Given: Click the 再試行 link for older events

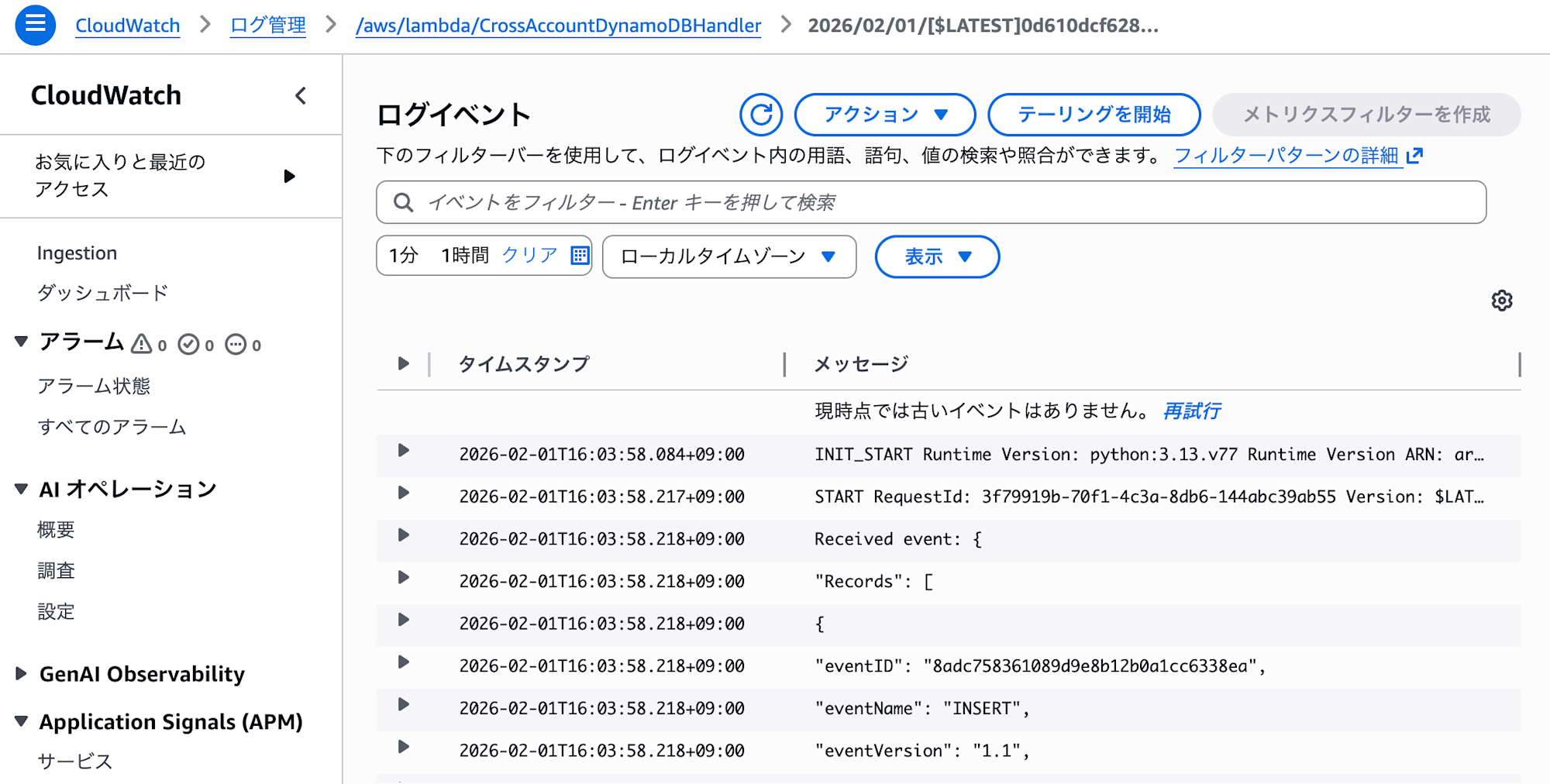Looking at the screenshot, I should click(x=1190, y=411).
